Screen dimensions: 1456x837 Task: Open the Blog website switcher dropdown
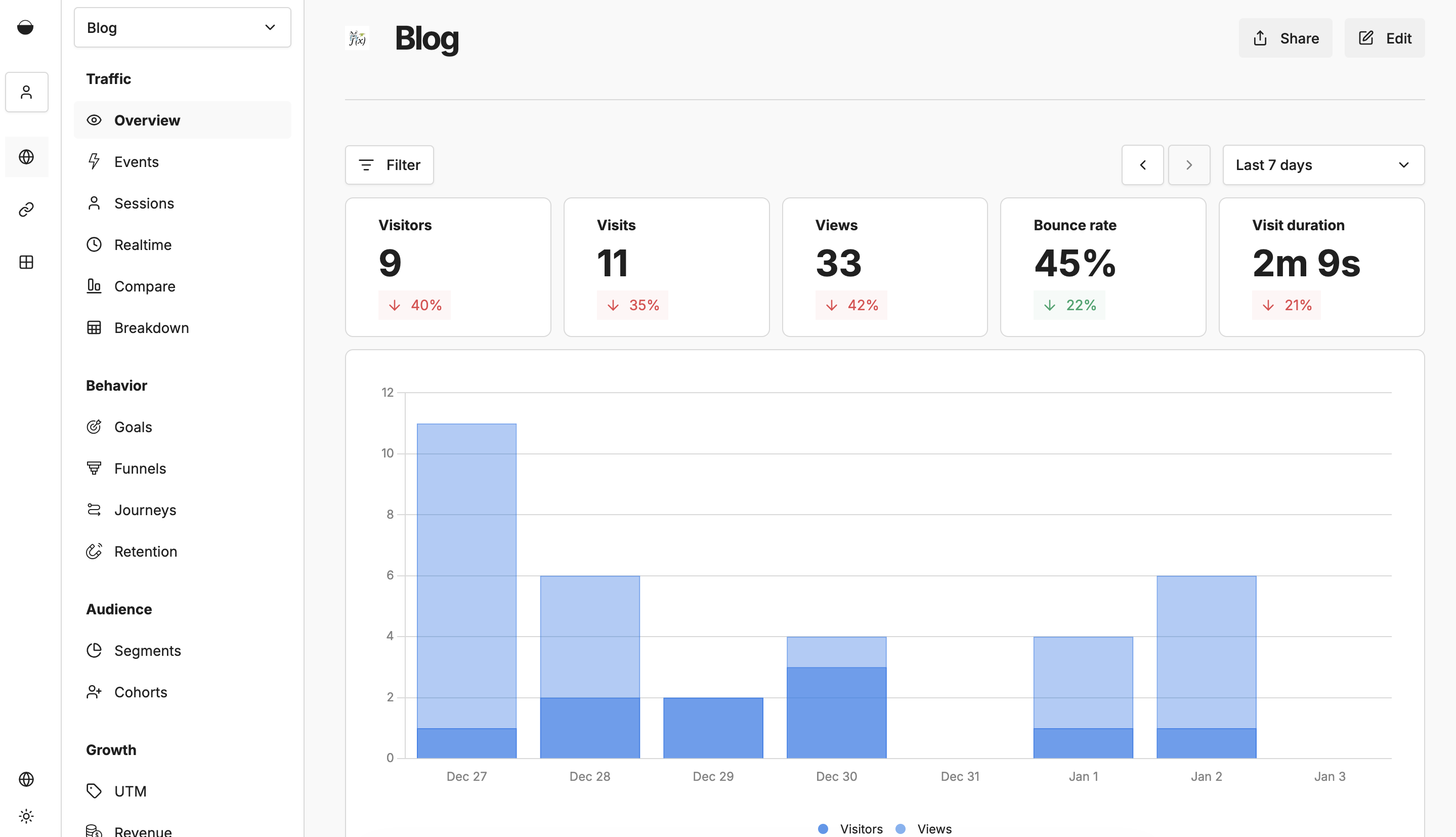[x=182, y=27]
